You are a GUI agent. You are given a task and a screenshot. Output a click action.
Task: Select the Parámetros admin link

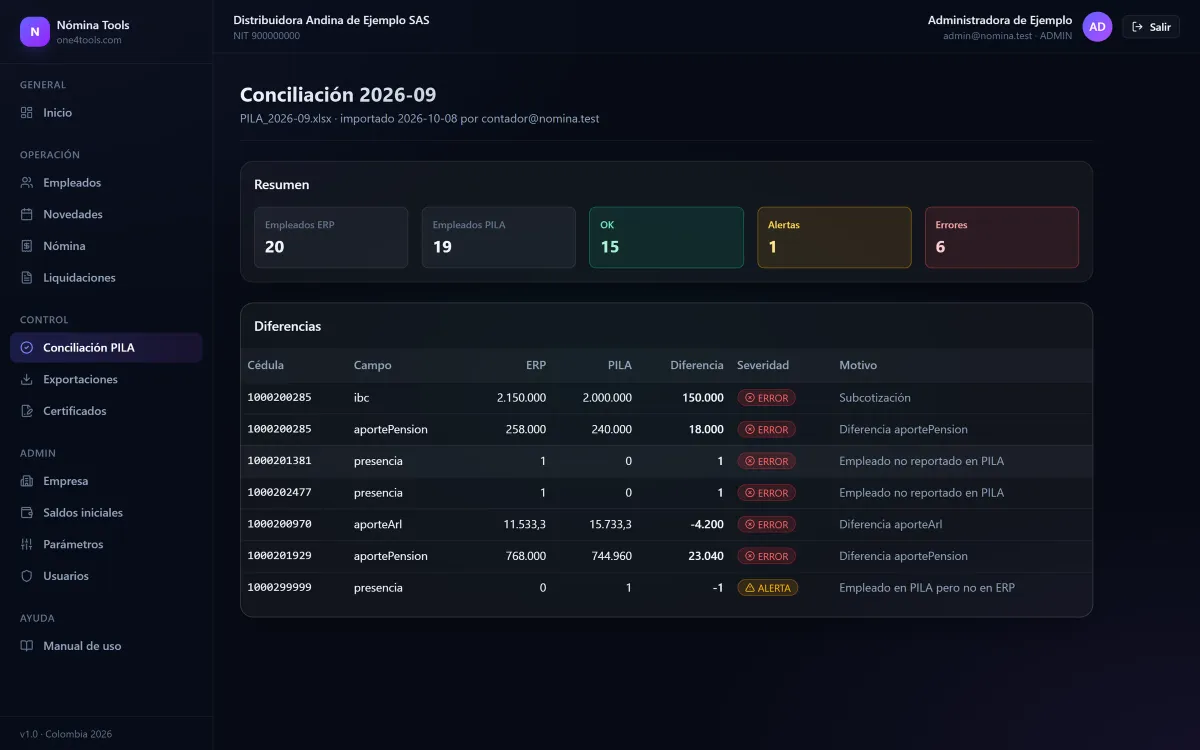point(106,545)
